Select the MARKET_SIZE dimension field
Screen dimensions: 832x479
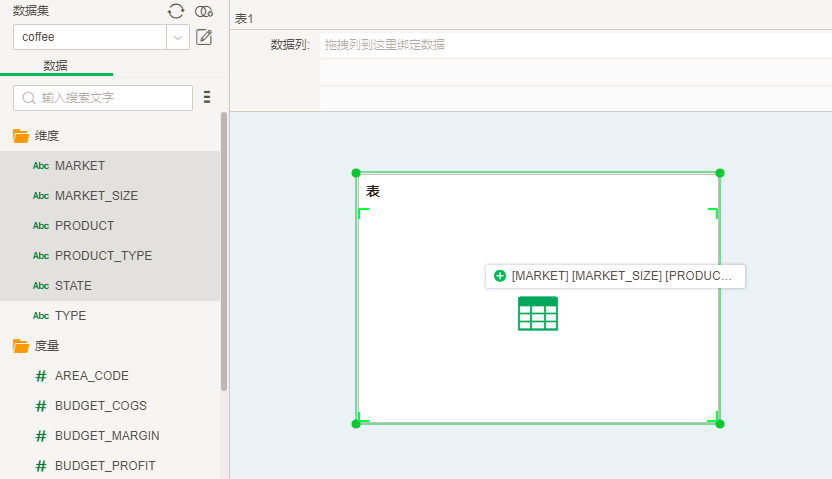click(96, 196)
